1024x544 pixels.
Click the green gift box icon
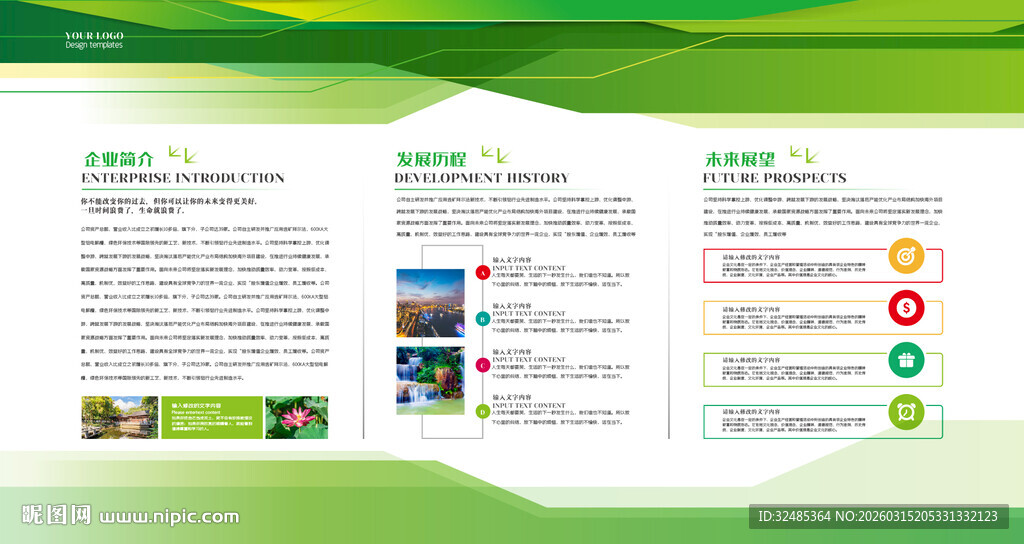click(906, 360)
